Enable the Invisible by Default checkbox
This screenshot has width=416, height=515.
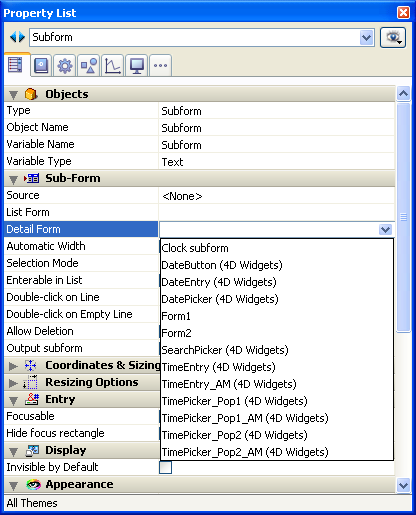pos(166,467)
